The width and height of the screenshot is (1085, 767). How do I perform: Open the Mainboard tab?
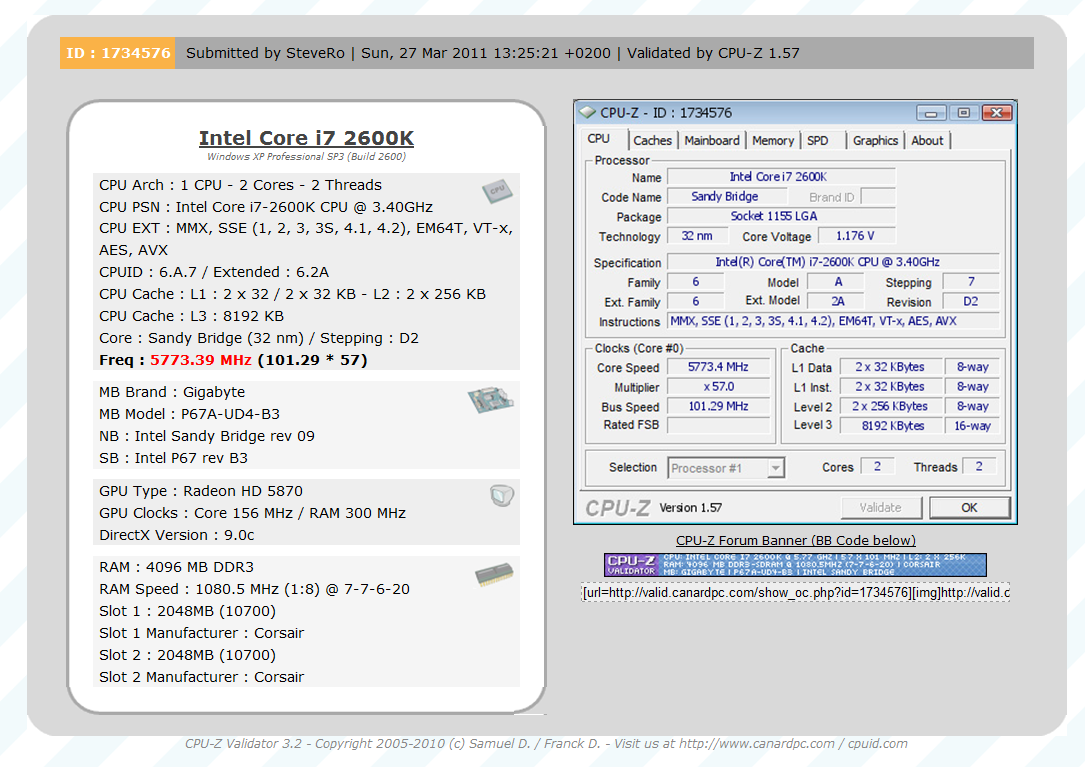(x=712, y=141)
